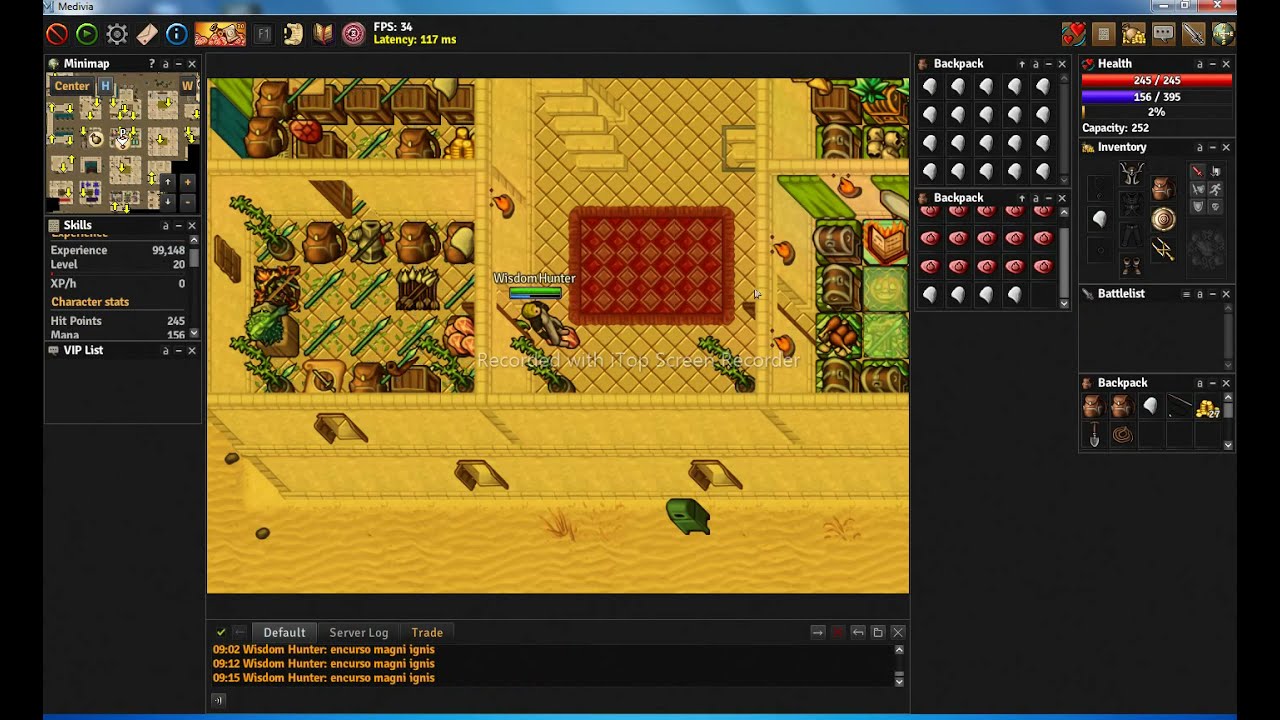Open the envelope mail icon
This screenshot has width=1280, height=720.
[x=147, y=35]
